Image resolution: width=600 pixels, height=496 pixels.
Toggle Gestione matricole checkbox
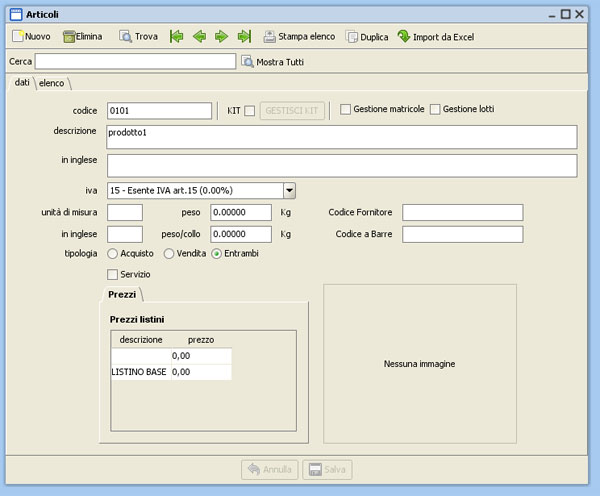pyautogui.click(x=345, y=109)
